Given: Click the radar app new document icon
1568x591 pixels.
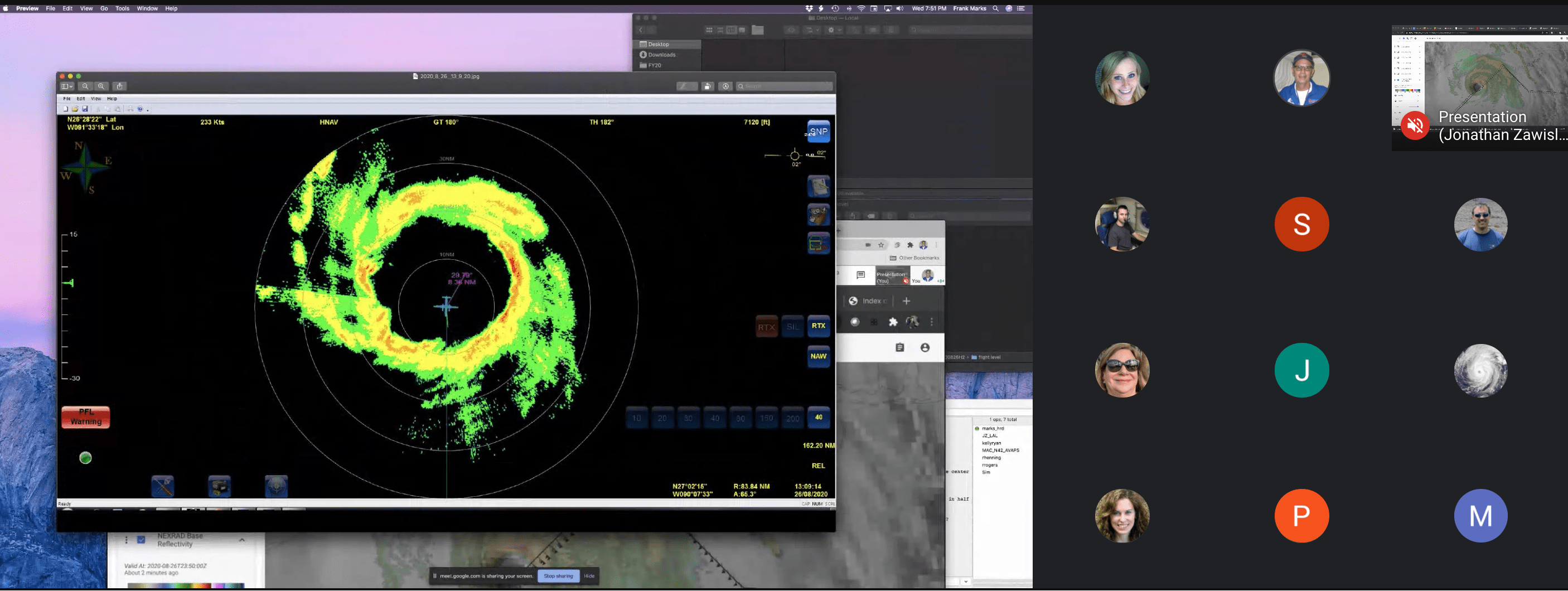Looking at the screenshot, I should click(66, 109).
